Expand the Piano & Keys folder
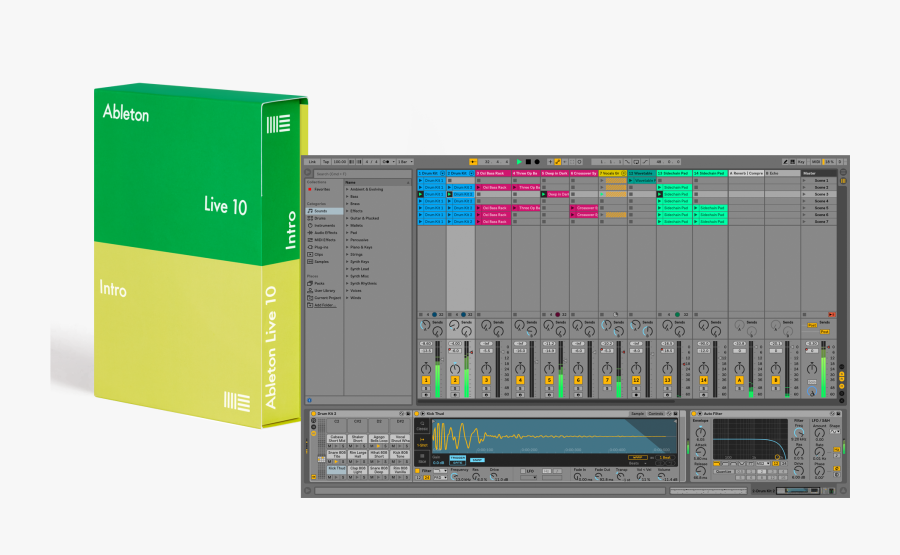 347,247
